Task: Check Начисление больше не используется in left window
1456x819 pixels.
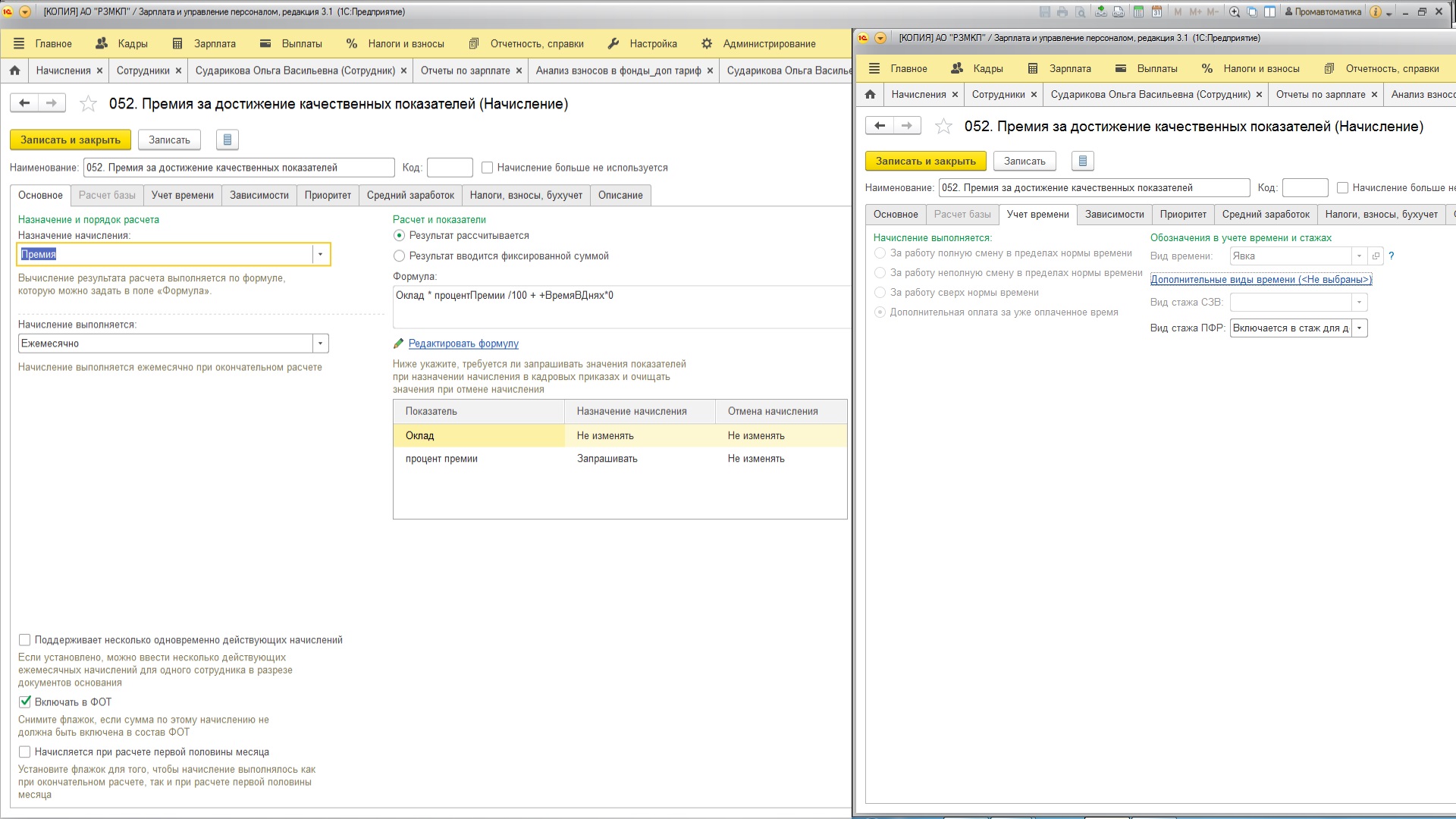Action: coord(488,168)
